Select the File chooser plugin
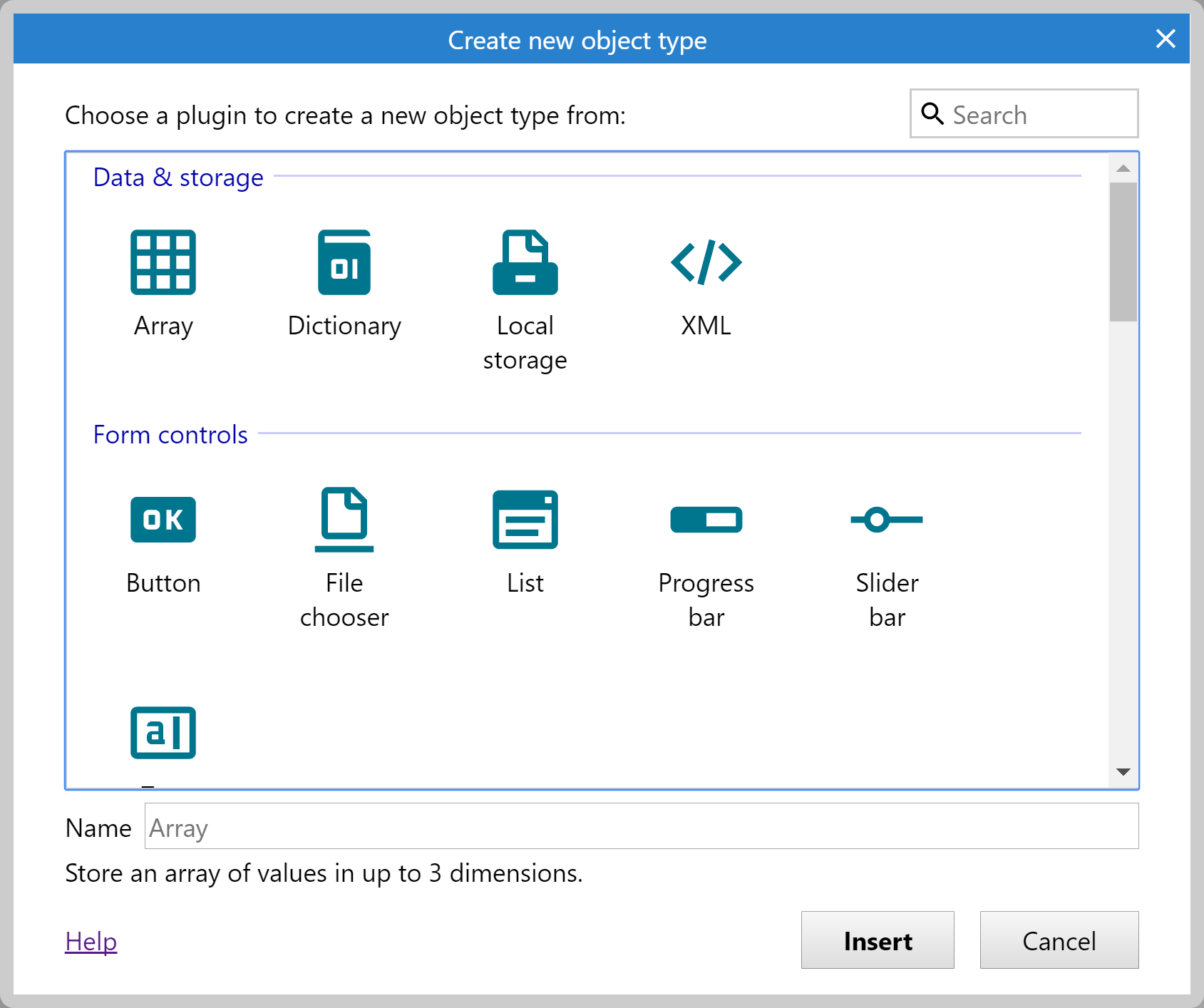 [x=344, y=520]
